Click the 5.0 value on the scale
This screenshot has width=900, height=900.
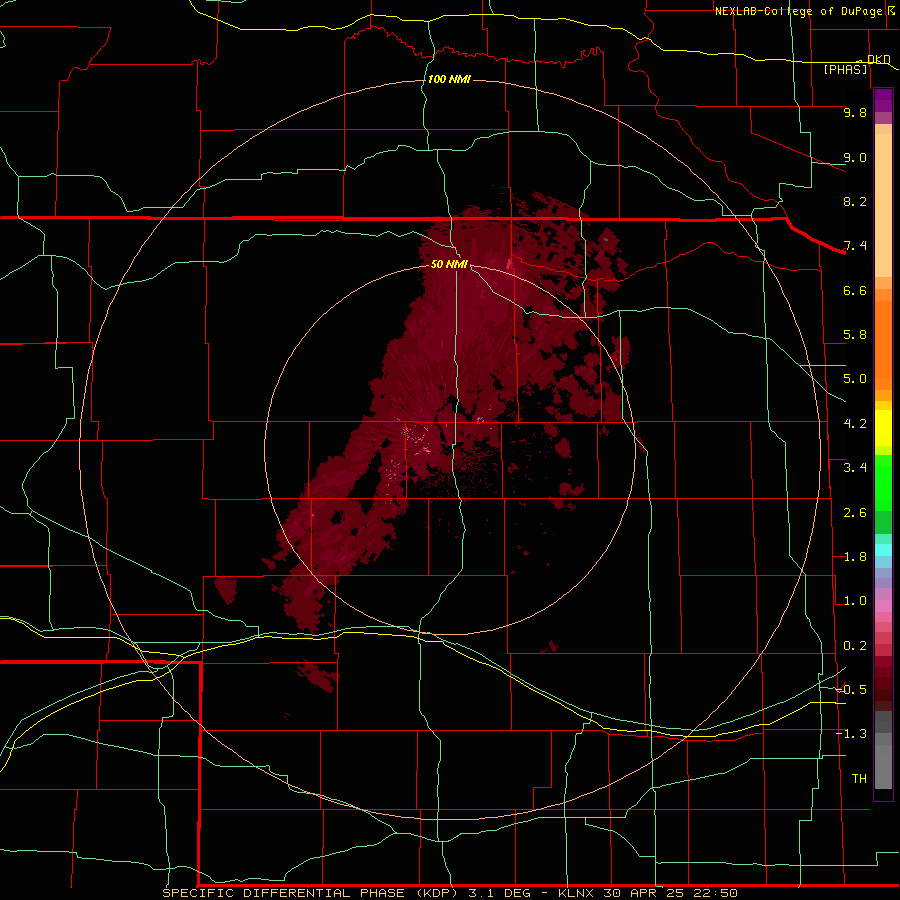point(855,379)
